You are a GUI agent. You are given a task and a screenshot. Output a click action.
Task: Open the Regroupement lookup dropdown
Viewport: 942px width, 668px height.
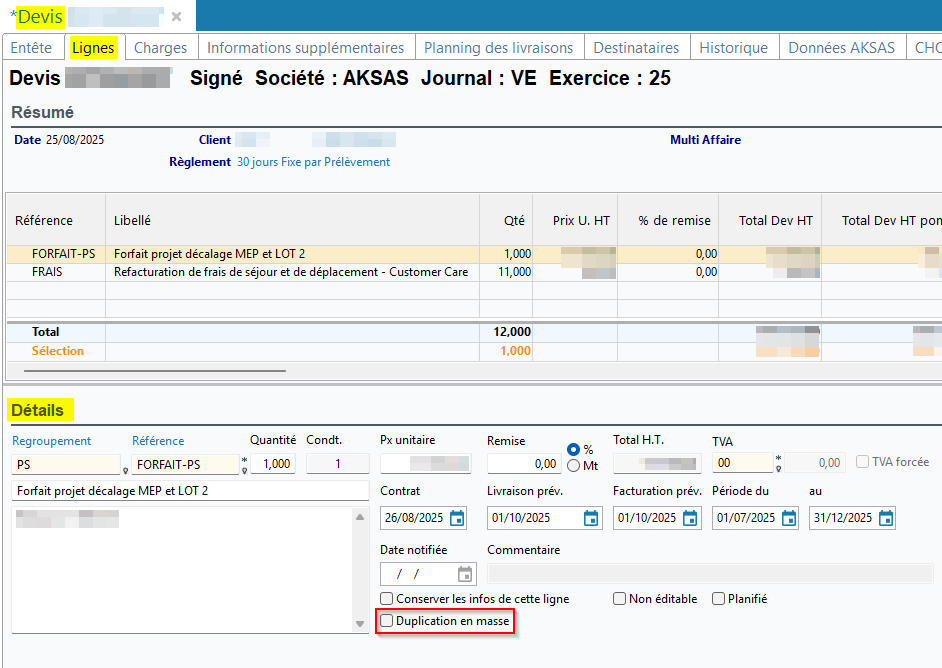(125, 468)
